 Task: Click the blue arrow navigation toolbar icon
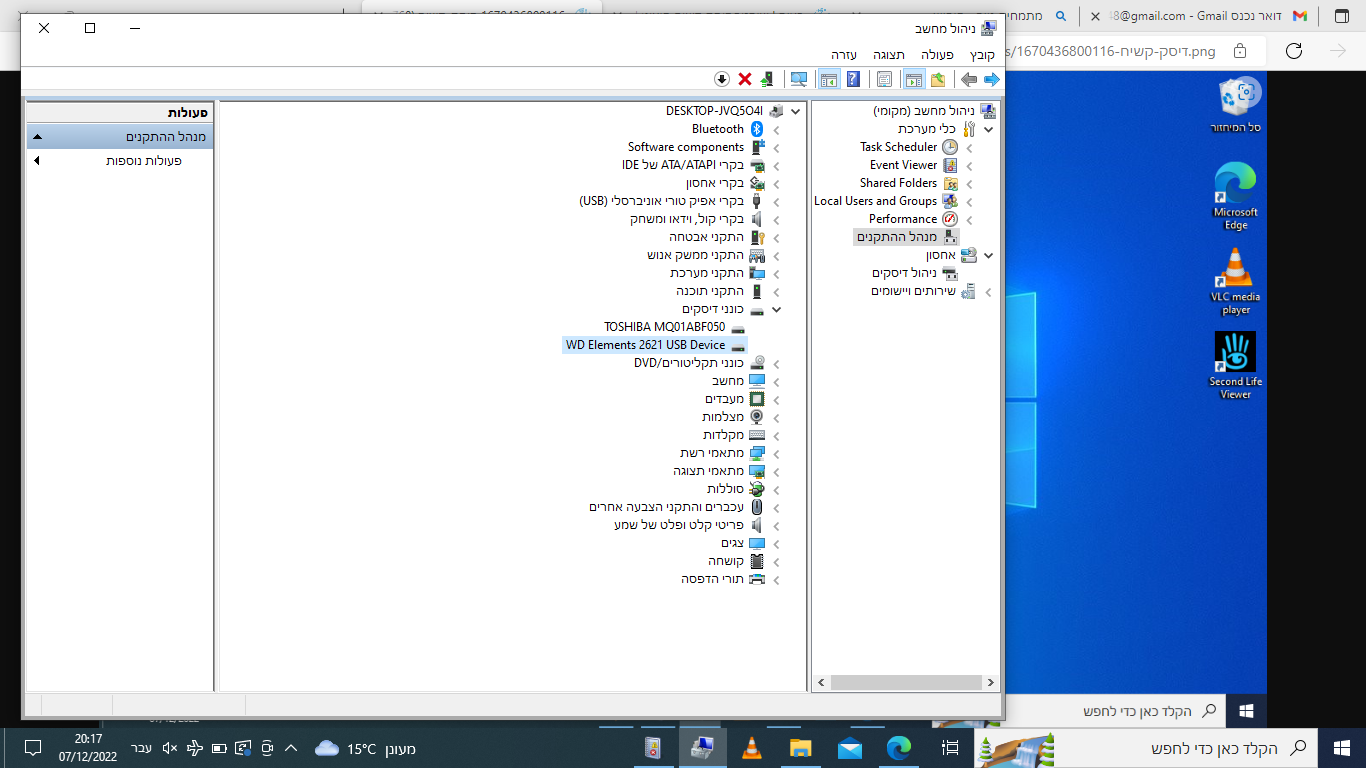pyautogui.click(x=991, y=79)
